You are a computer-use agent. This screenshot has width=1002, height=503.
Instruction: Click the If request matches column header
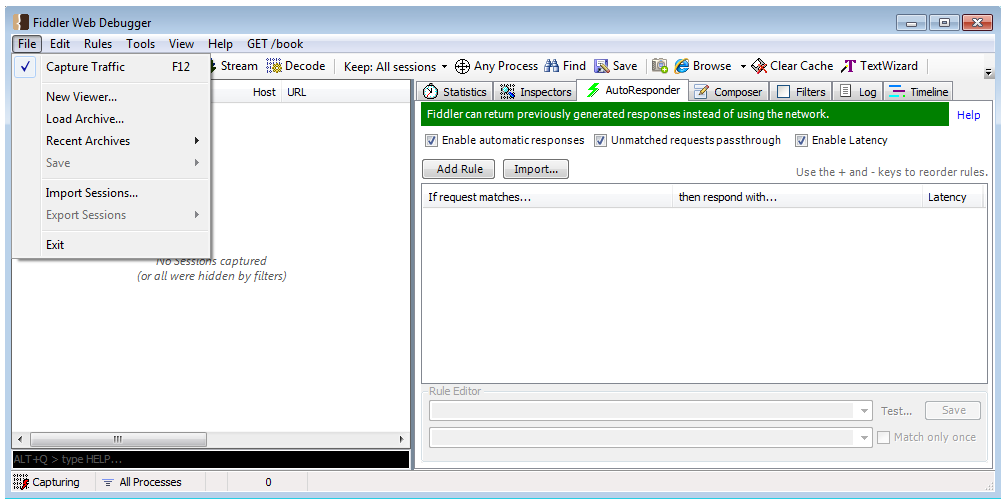point(547,197)
